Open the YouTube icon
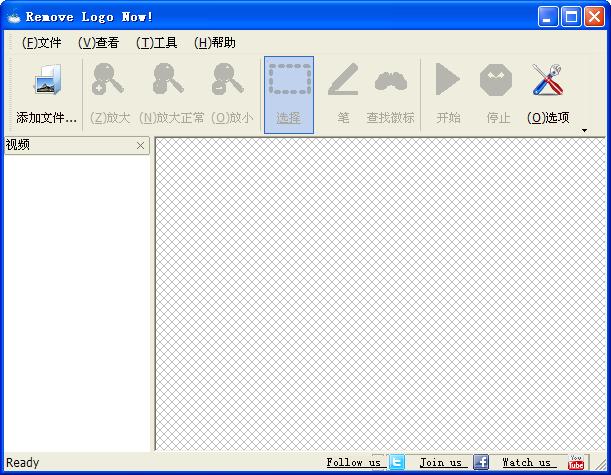The height and width of the screenshot is (475, 611). pyautogui.click(x=576, y=463)
